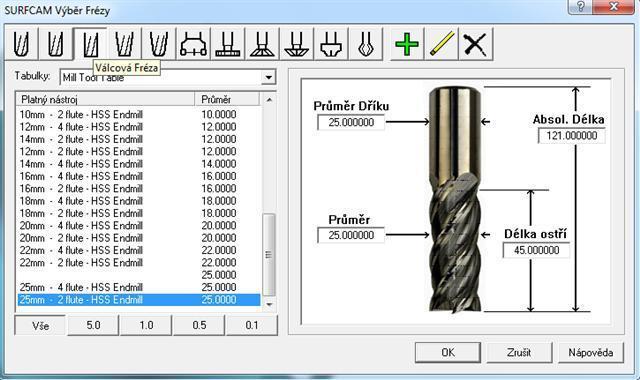Image resolution: width=640 pixels, height=380 pixels.
Task: Click the tool list scroll down arrow
Action: 269,304
